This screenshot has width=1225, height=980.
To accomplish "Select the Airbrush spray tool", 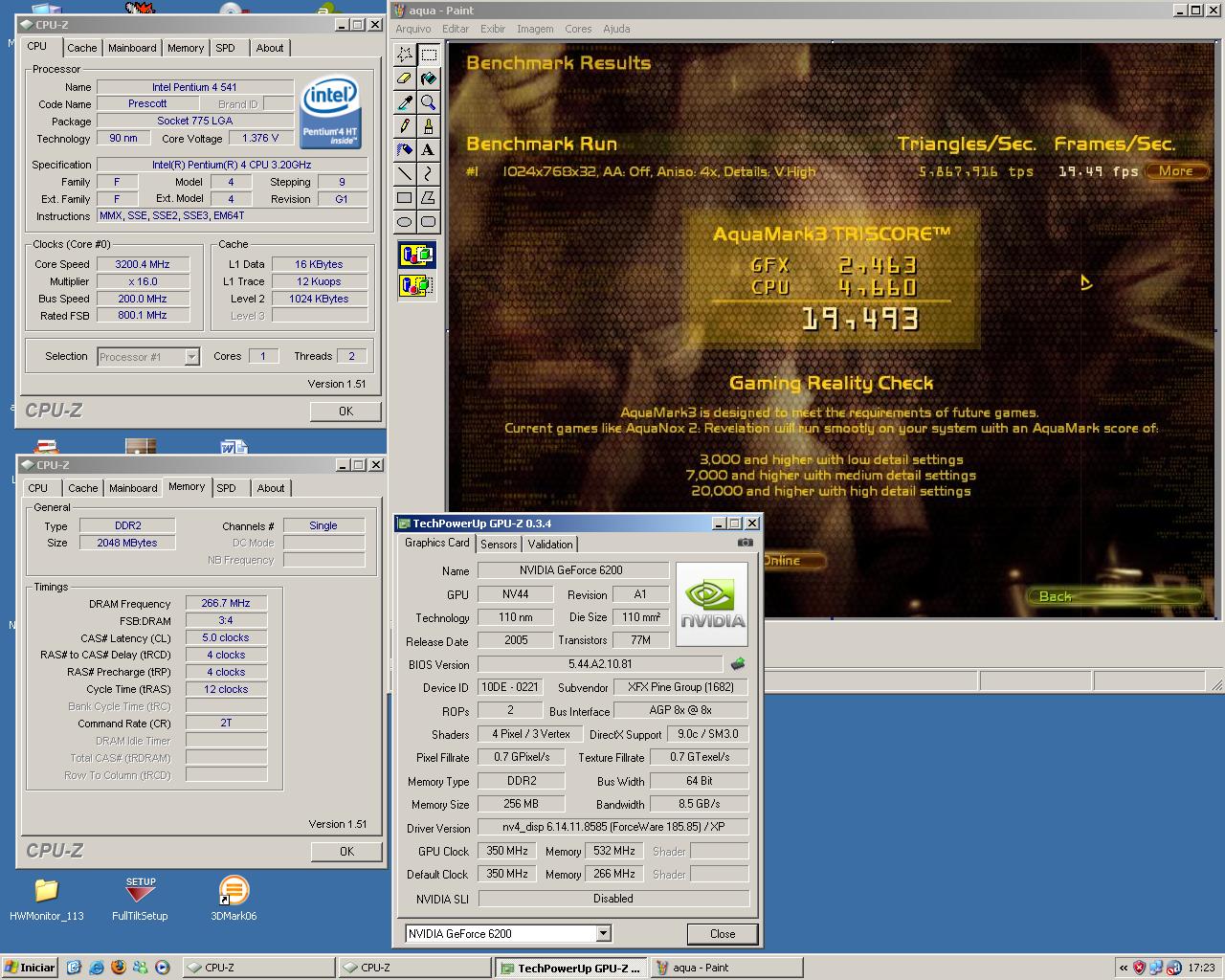I will coord(405,150).
